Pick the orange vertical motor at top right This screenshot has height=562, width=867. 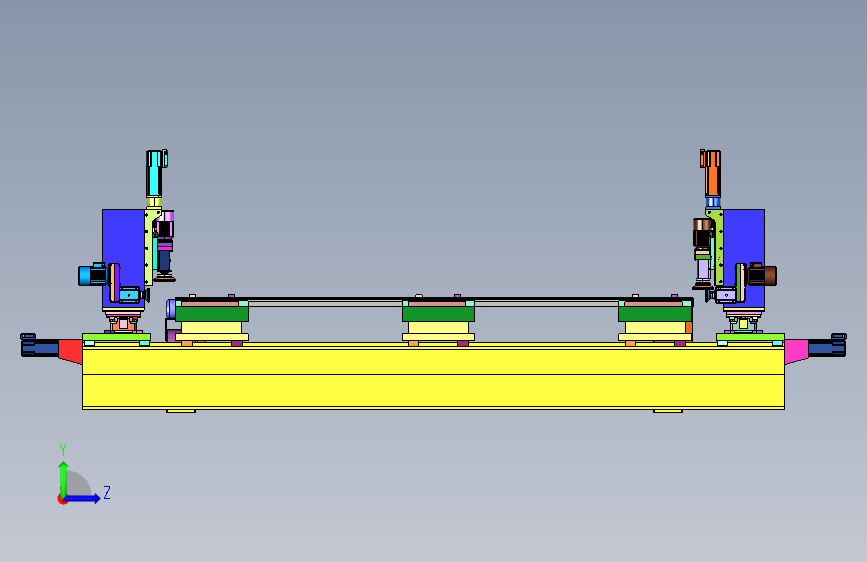pos(711,173)
